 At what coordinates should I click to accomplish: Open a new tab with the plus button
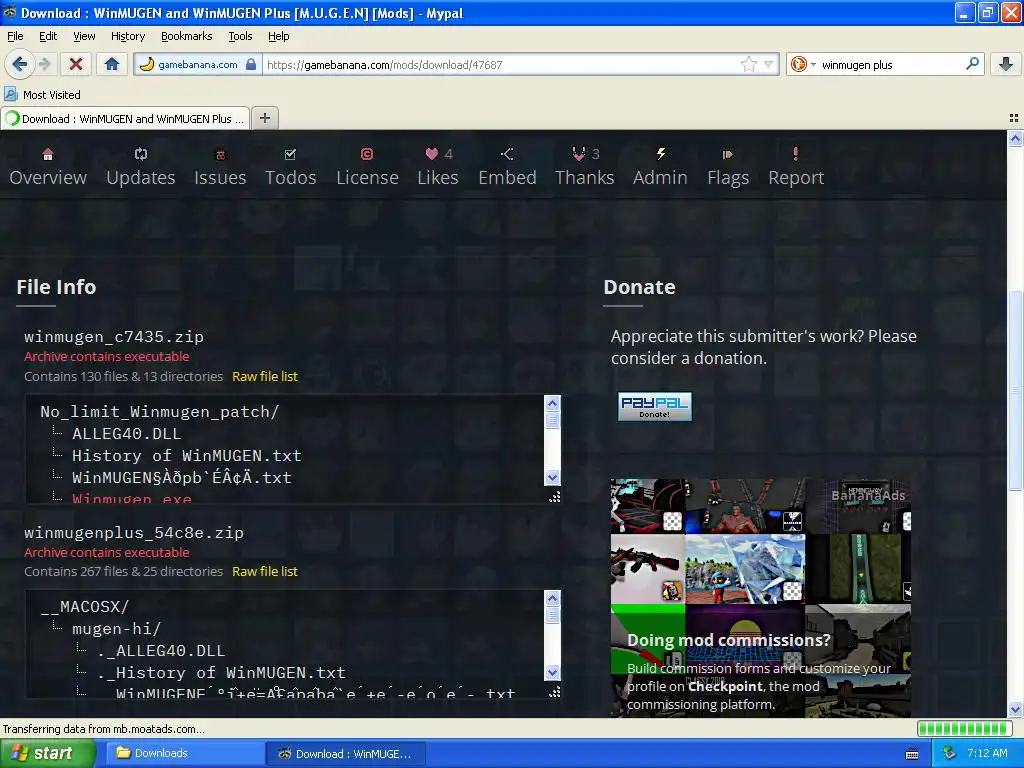pyautogui.click(x=264, y=118)
